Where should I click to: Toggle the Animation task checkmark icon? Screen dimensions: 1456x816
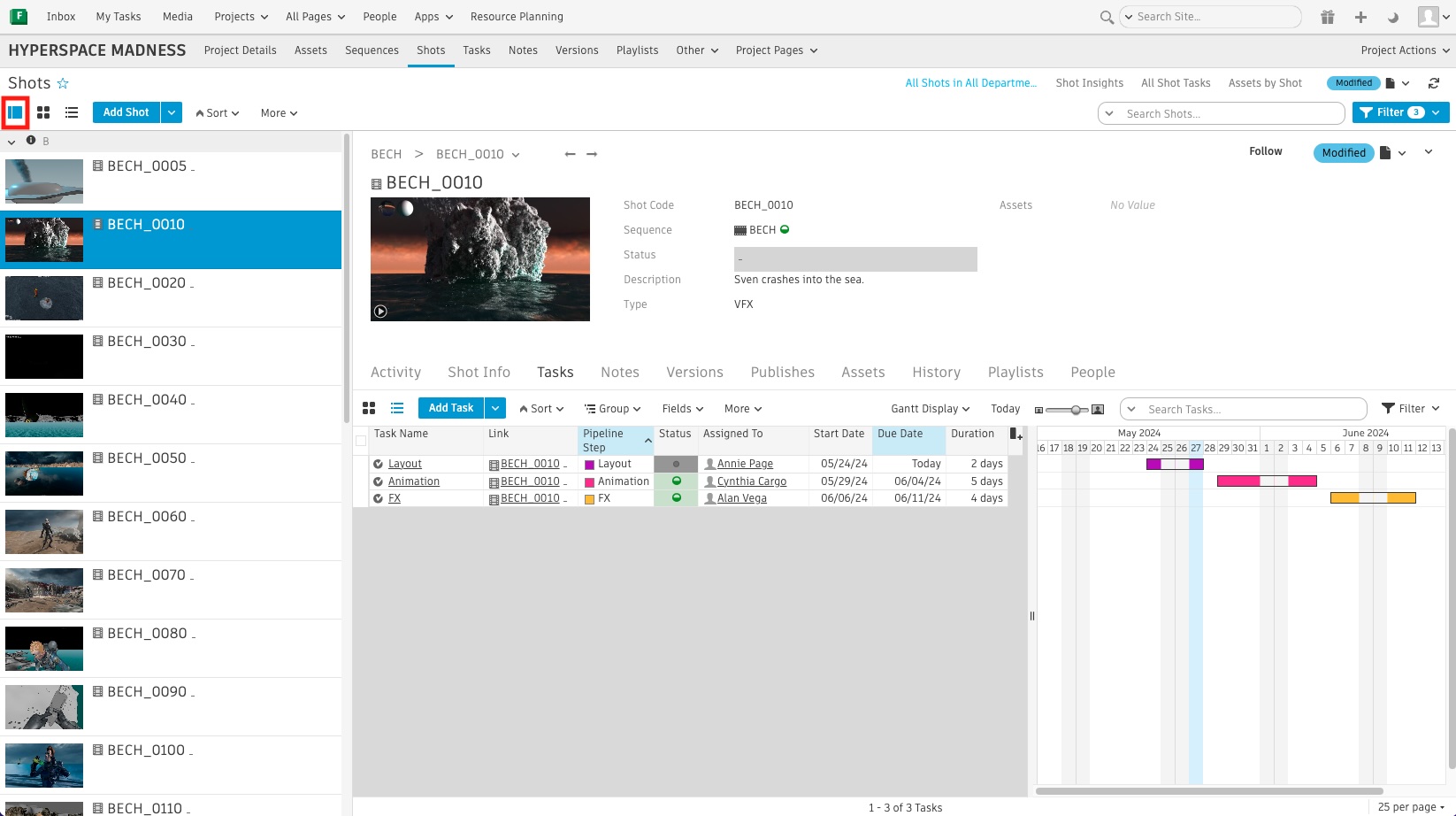click(379, 481)
